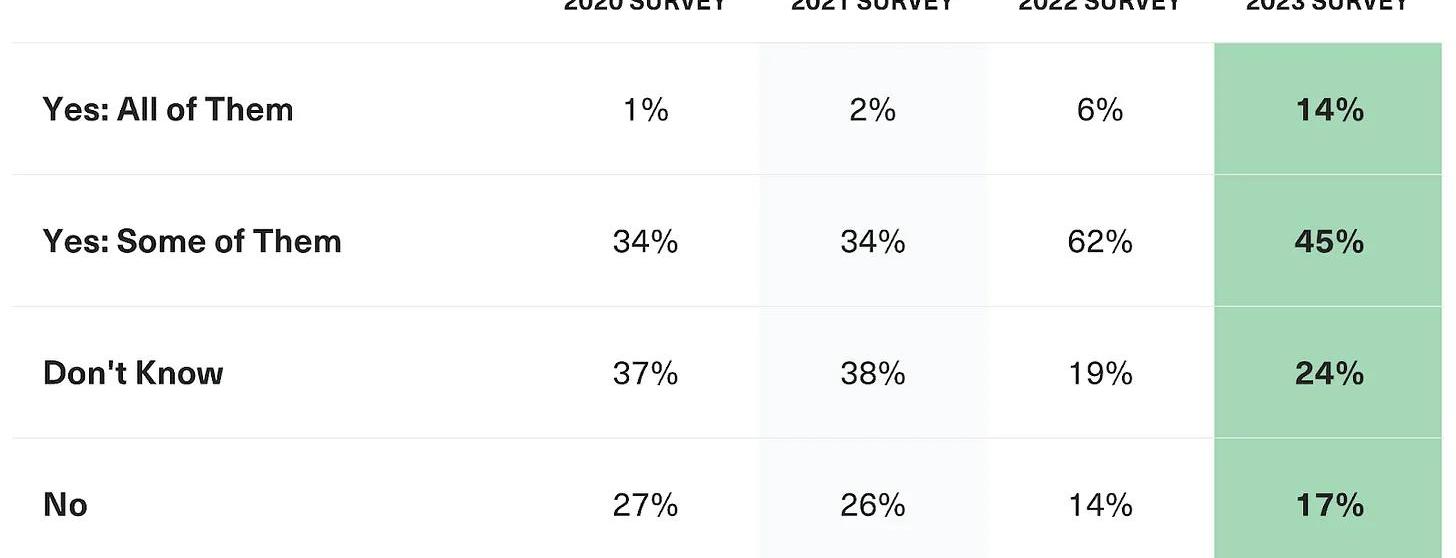Viewport: 1456px width, 558px height.
Task: Click the highlighted 2023 Survey column header
Action: (x=1328, y=5)
